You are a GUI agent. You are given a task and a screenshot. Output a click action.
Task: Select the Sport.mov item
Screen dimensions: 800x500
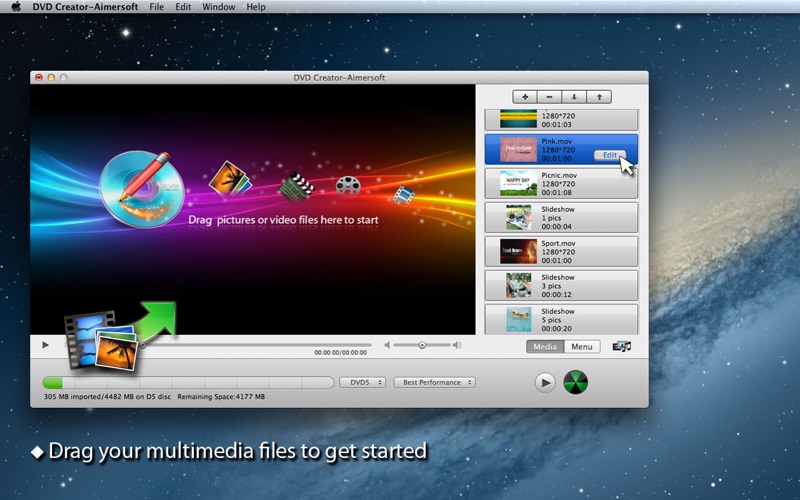pos(561,252)
